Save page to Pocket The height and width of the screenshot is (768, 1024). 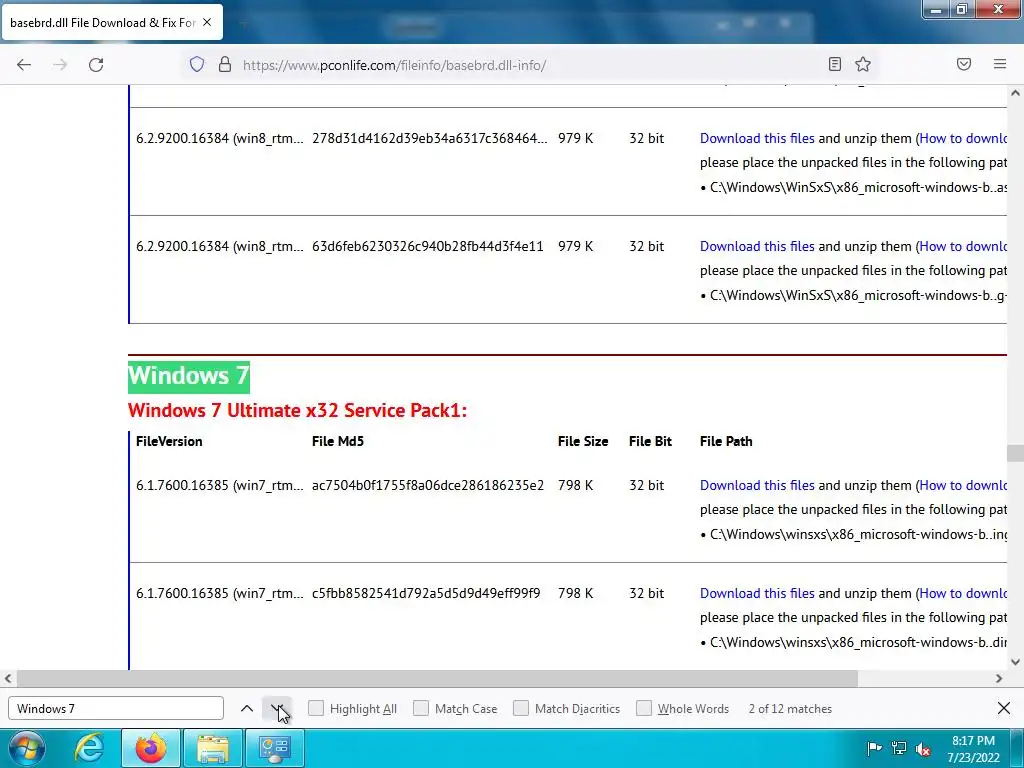coord(963,64)
